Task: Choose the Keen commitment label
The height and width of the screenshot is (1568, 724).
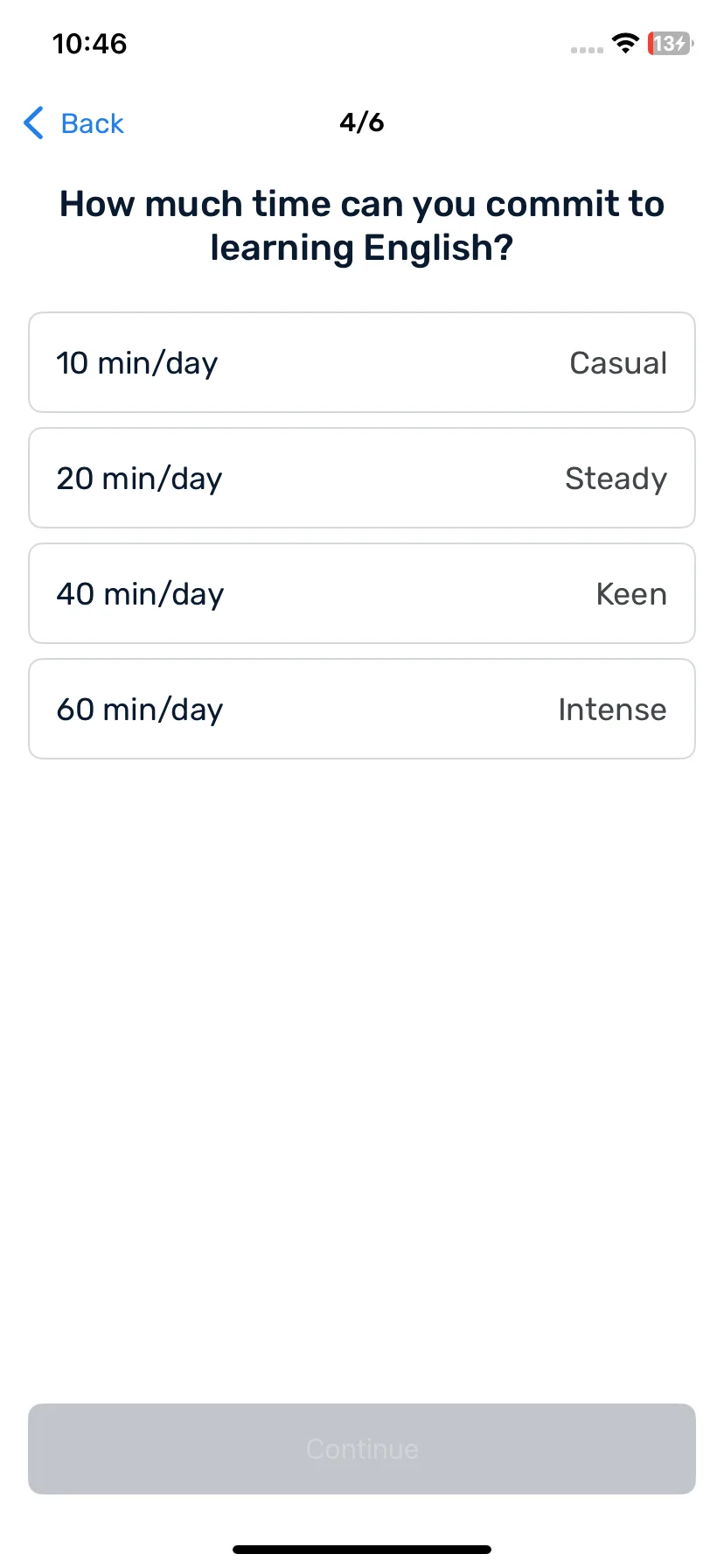Action: pos(631,594)
